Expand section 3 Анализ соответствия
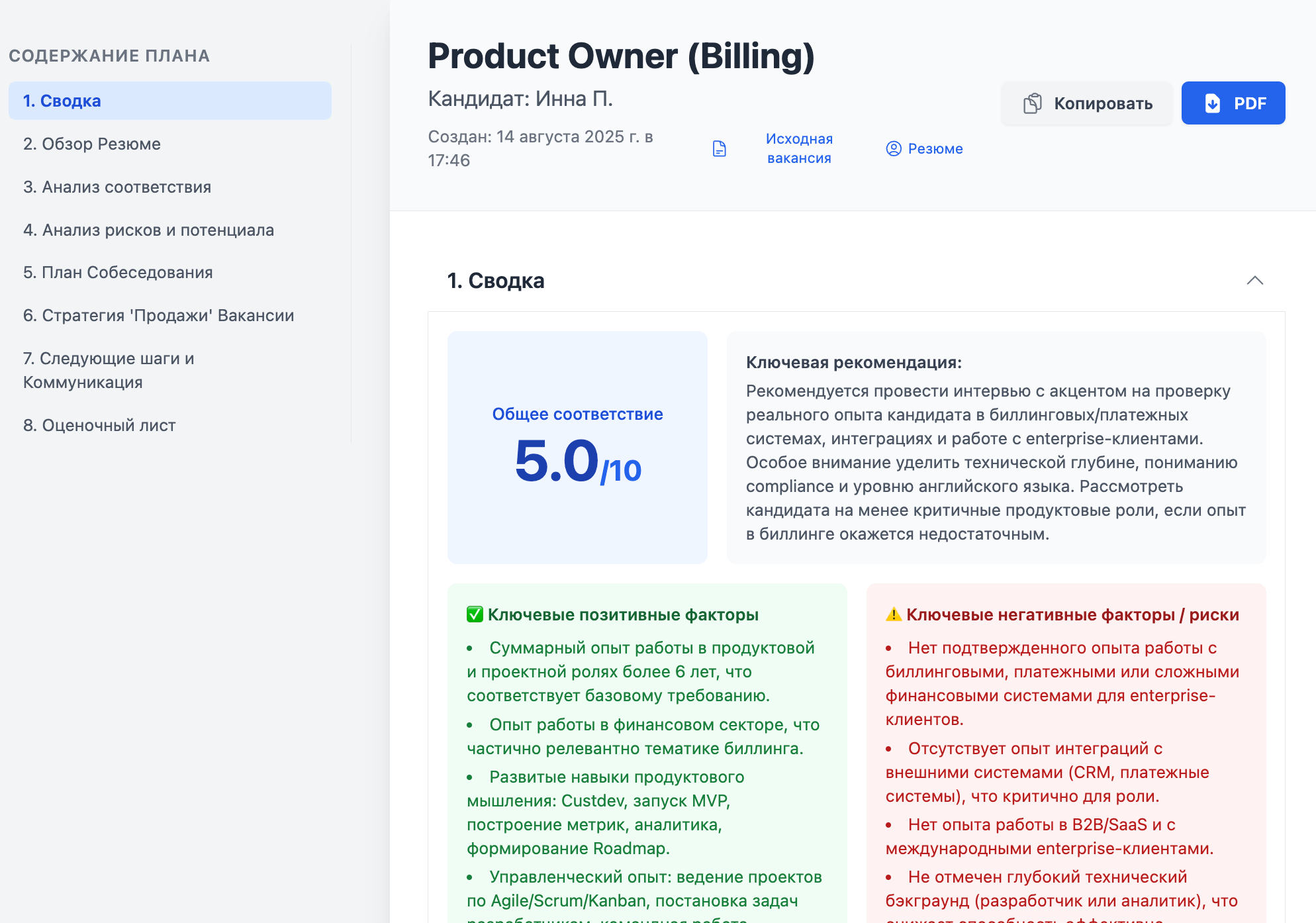 tap(117, 187)
